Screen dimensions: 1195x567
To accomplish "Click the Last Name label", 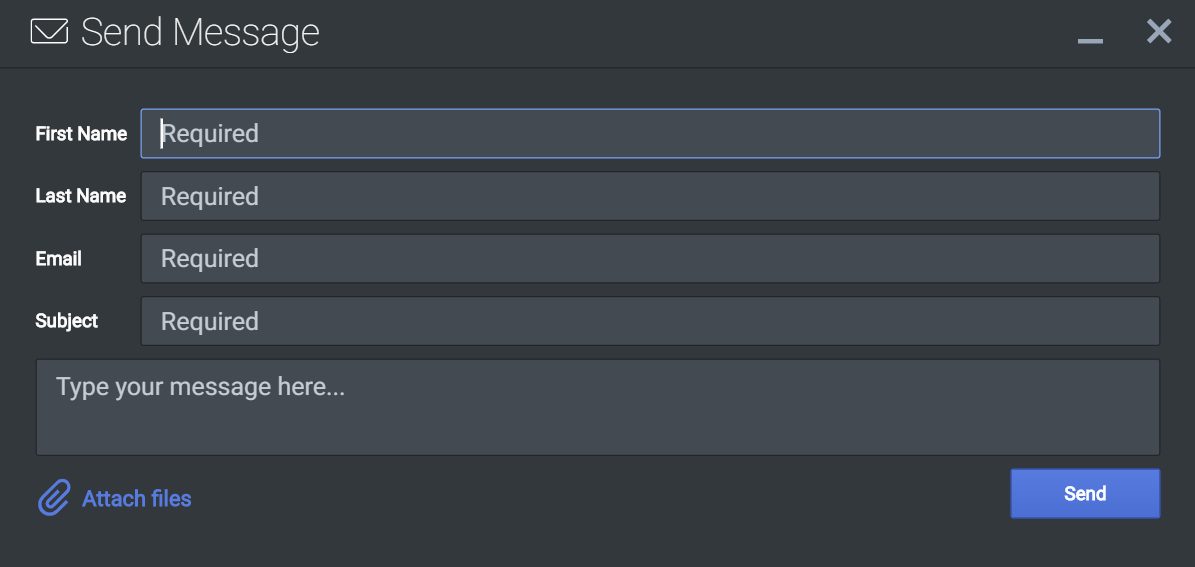I will tap(81, 197).
